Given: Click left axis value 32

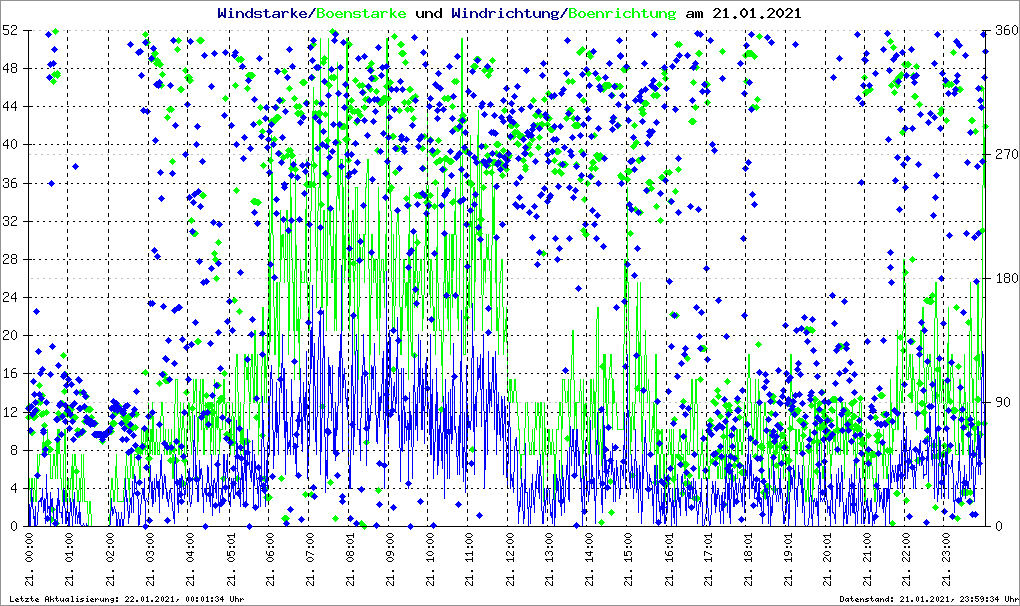Looking at the screenshot, I should (9, 221).
